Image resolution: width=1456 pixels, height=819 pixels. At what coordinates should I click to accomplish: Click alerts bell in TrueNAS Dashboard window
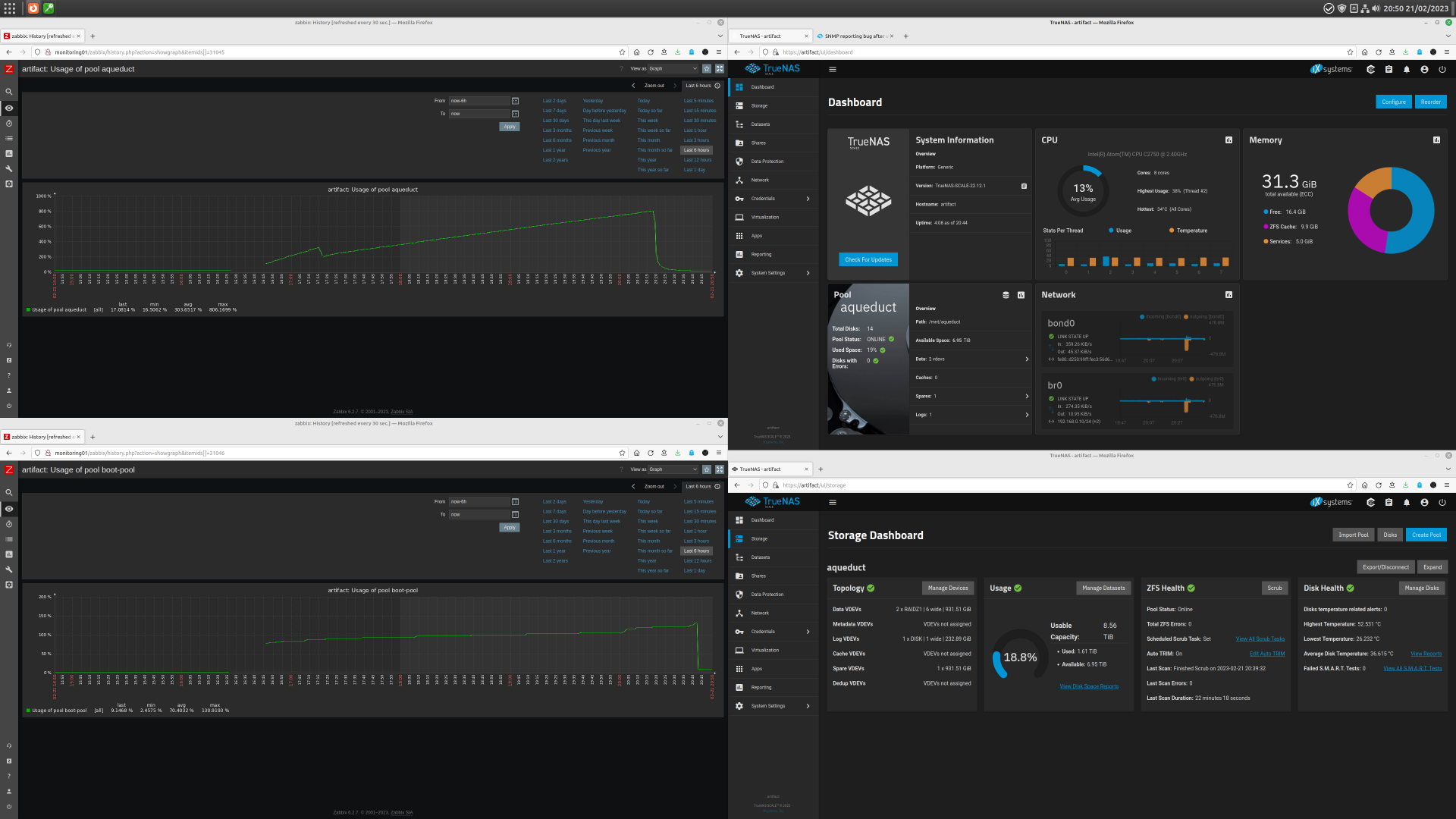tap(1407, 69)
